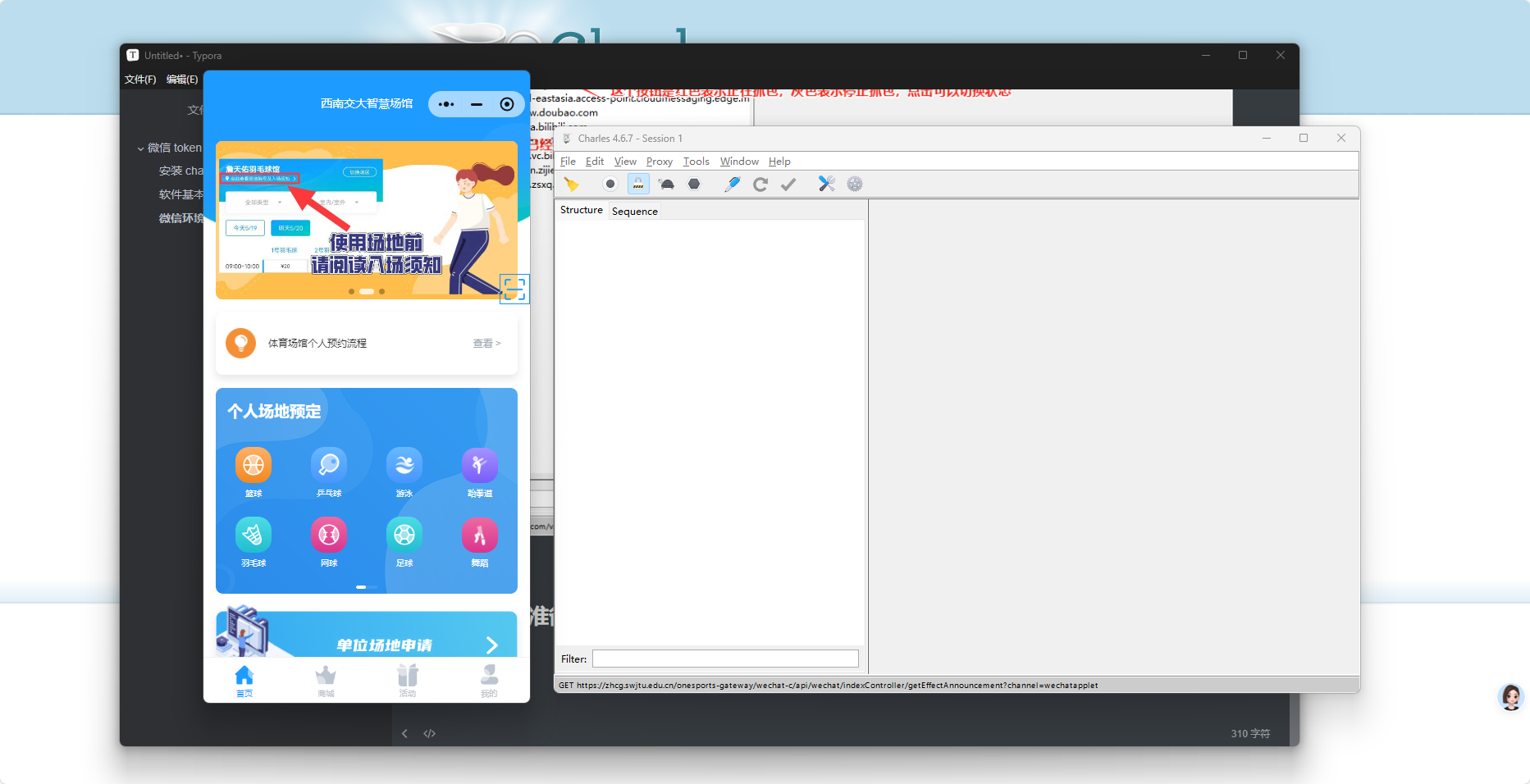Select 微信环境 outline item in Typora
This screenshot has width=1530, height=784.
pyautogui.click(x=180, y=218)
